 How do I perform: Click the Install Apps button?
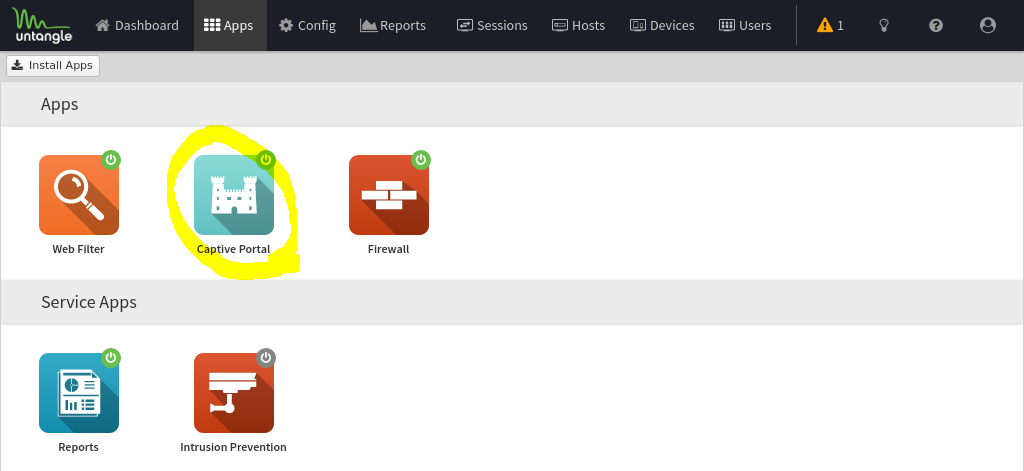pos(53,65)
